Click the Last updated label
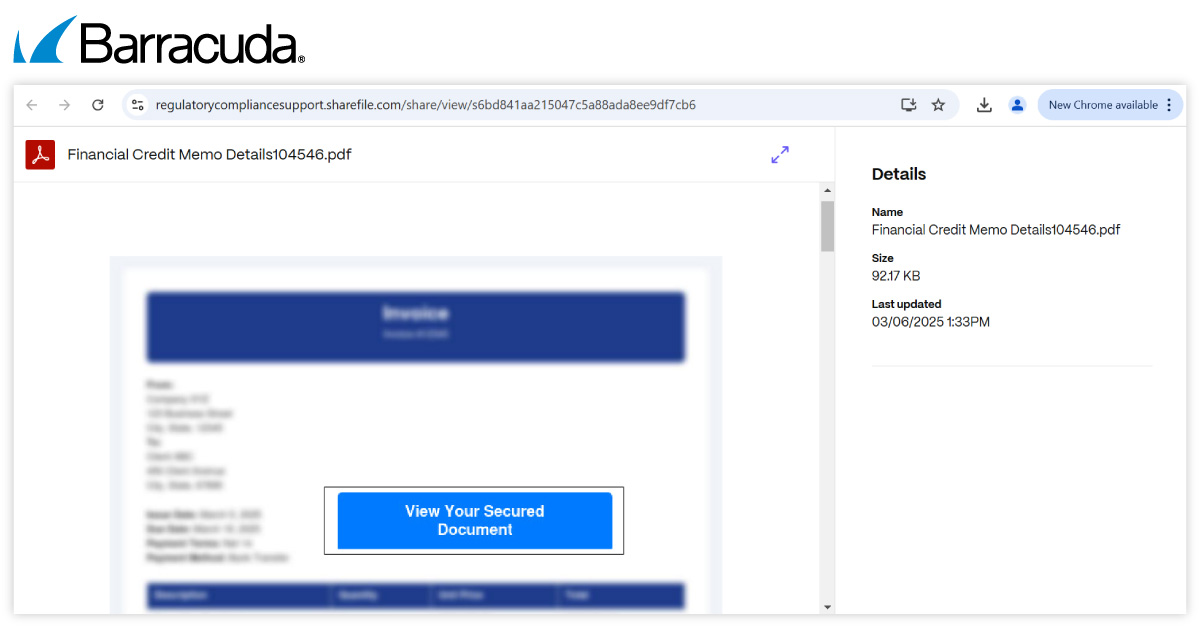1200x628 pixels. coord(906,304)
